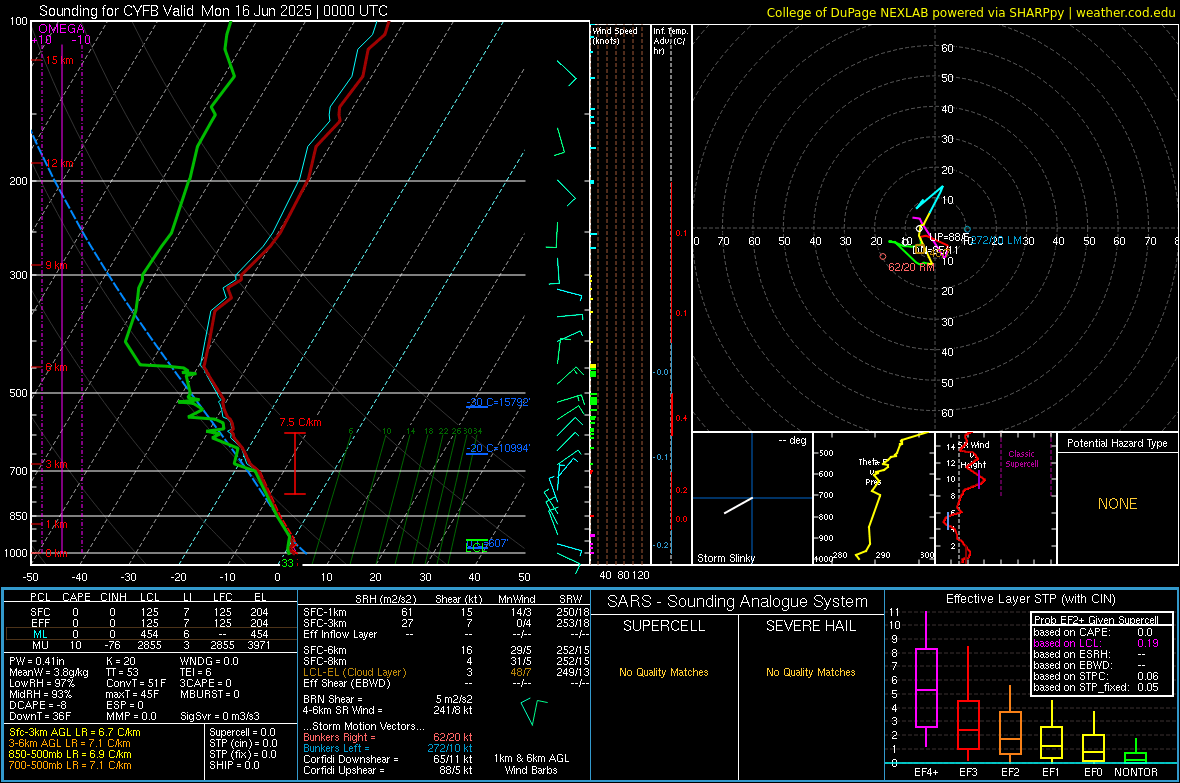This screenshot has width=1180, height=783.
Task: Click the ConvT = 51F value
Action: point(136,683)
